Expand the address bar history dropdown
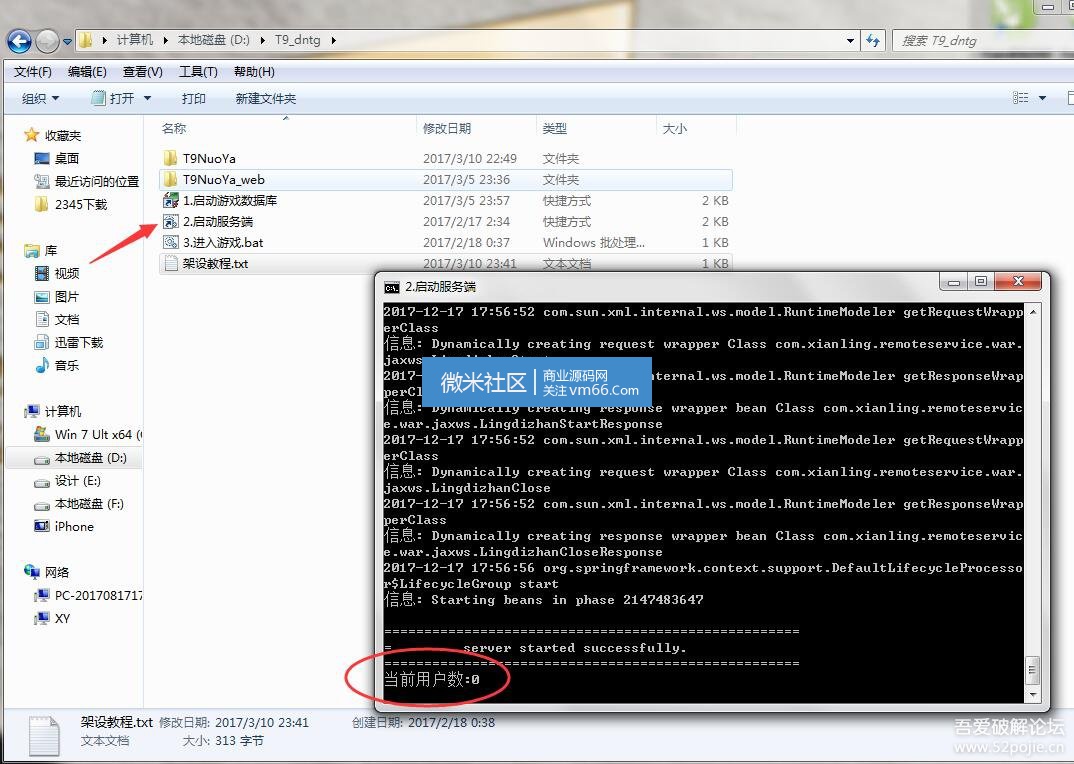Viewport: 1074px width, 764px height. pos(850,41)
